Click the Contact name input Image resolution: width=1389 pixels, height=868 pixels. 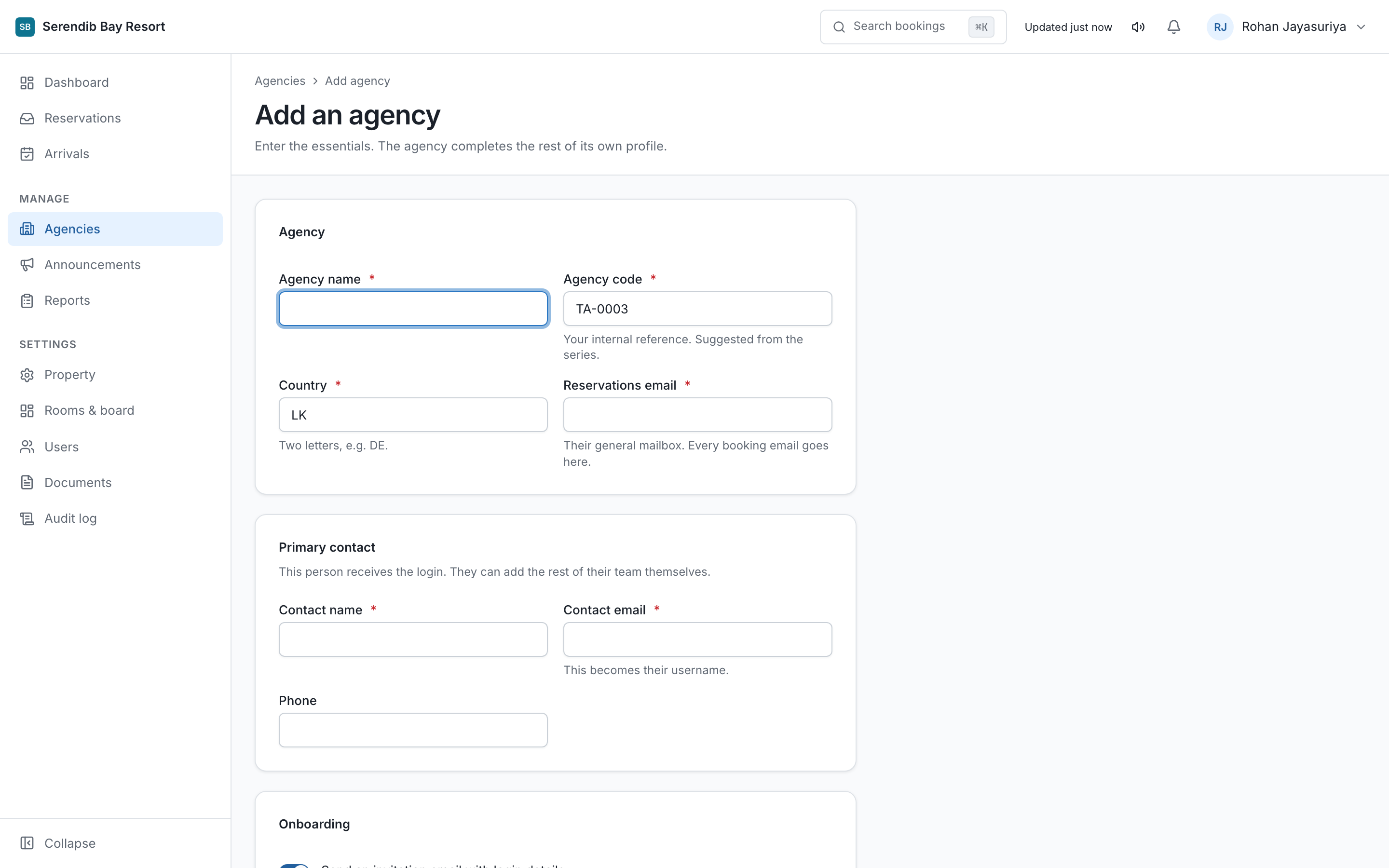point(413,639)
